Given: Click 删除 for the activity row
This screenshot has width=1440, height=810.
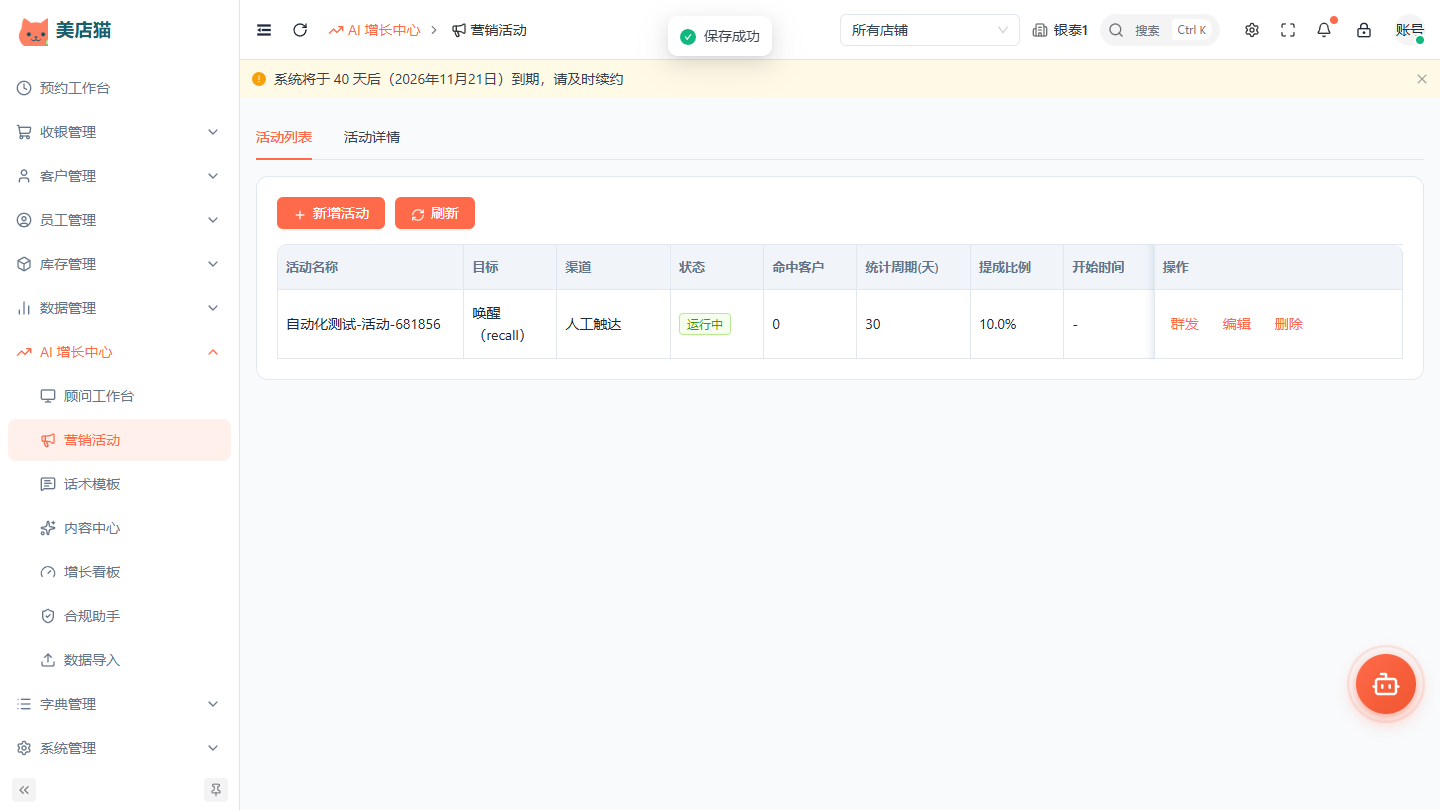Looking at the screenshot, I should 1289,324.
